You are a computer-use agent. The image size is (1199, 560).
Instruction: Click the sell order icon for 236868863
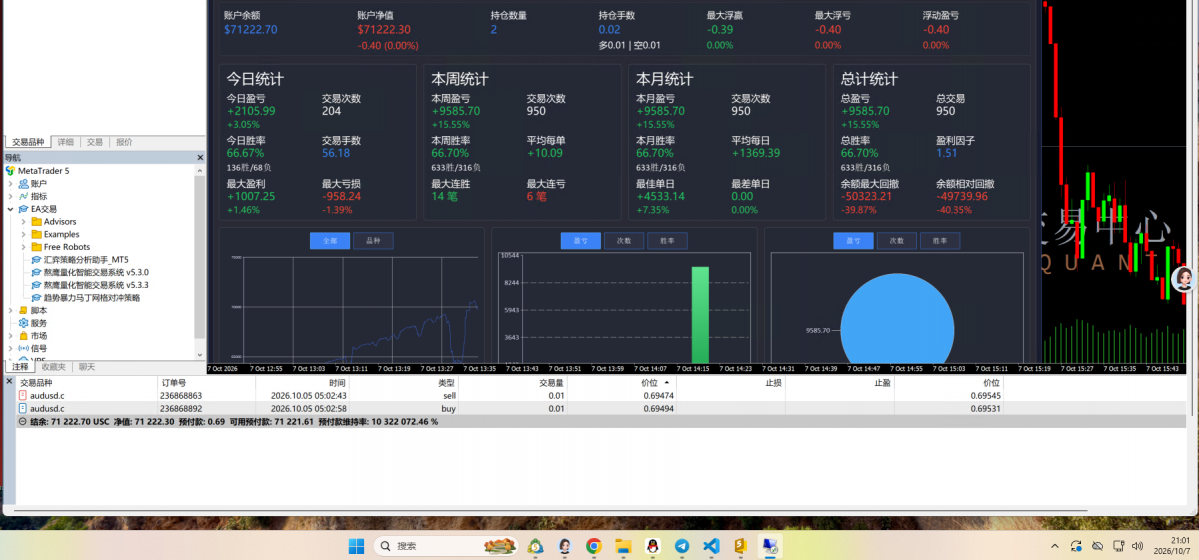coord(23,396)
